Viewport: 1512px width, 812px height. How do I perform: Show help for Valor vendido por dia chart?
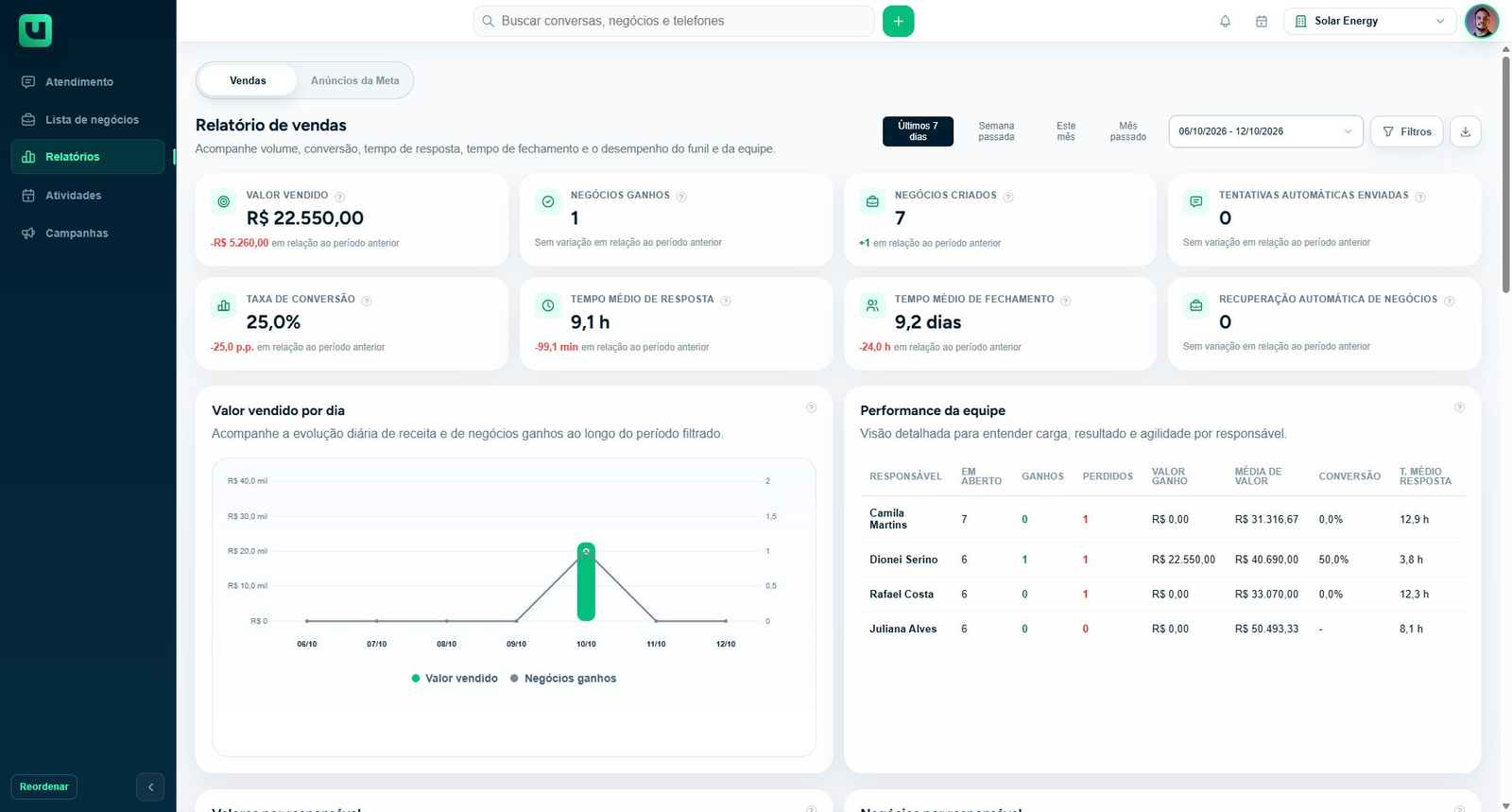tap(811, 407)
